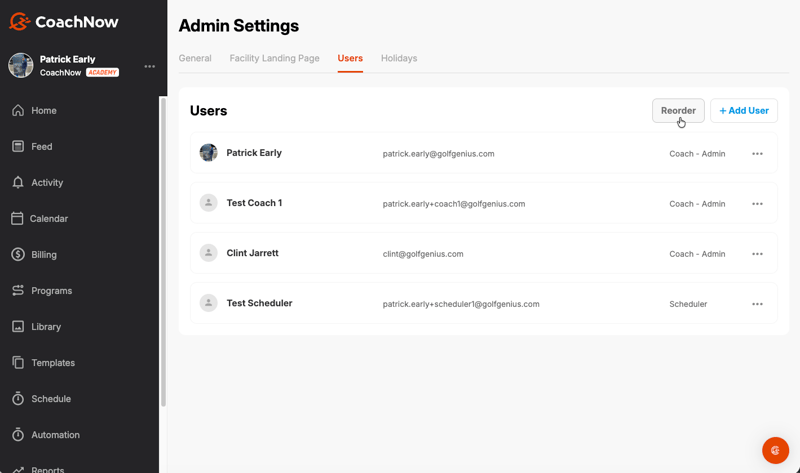
Task: Click the Scheduler role label
Action: [688, 304]
